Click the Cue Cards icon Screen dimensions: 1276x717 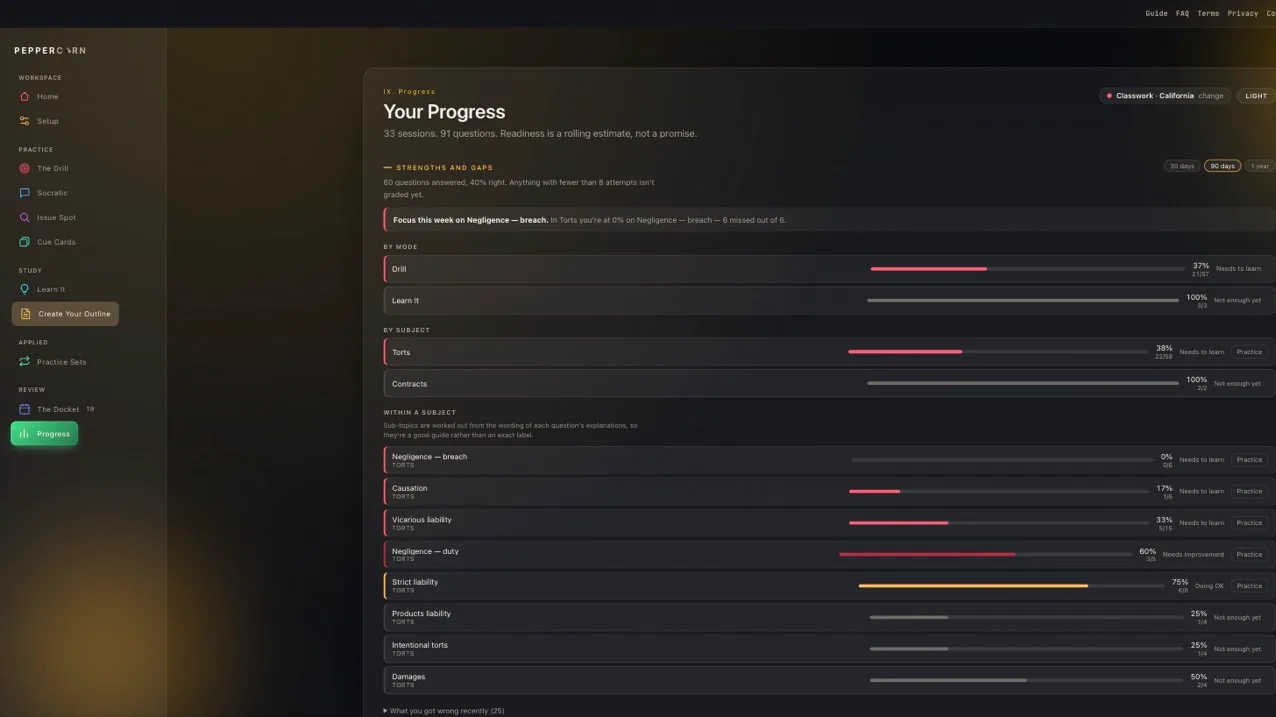24,242
